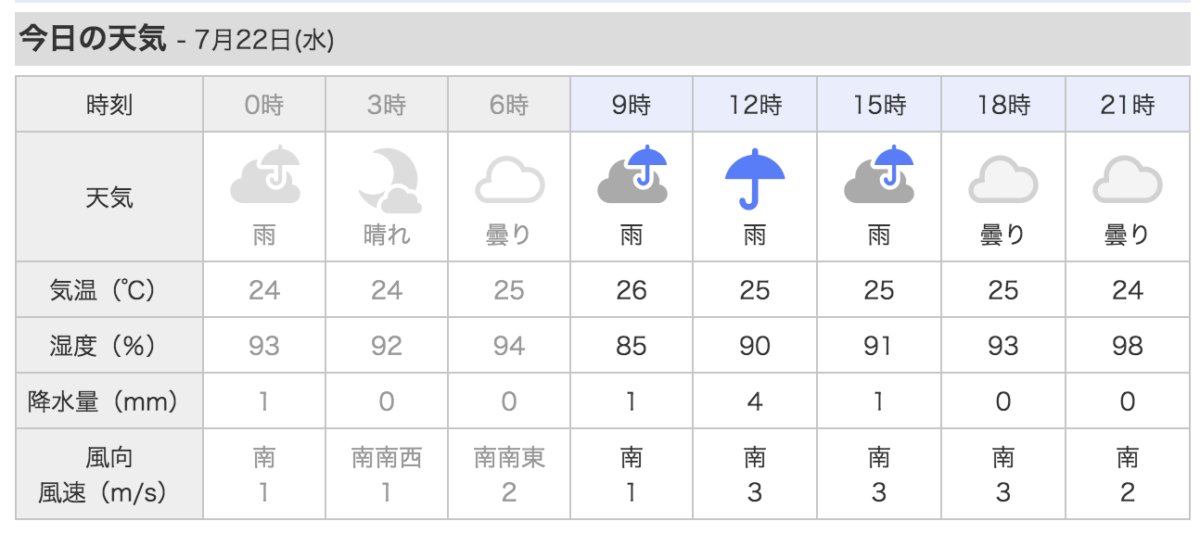Click the 12時 precipitation value 4
The height and width of the screenshot is (534, 1200).
click(755, 402)
